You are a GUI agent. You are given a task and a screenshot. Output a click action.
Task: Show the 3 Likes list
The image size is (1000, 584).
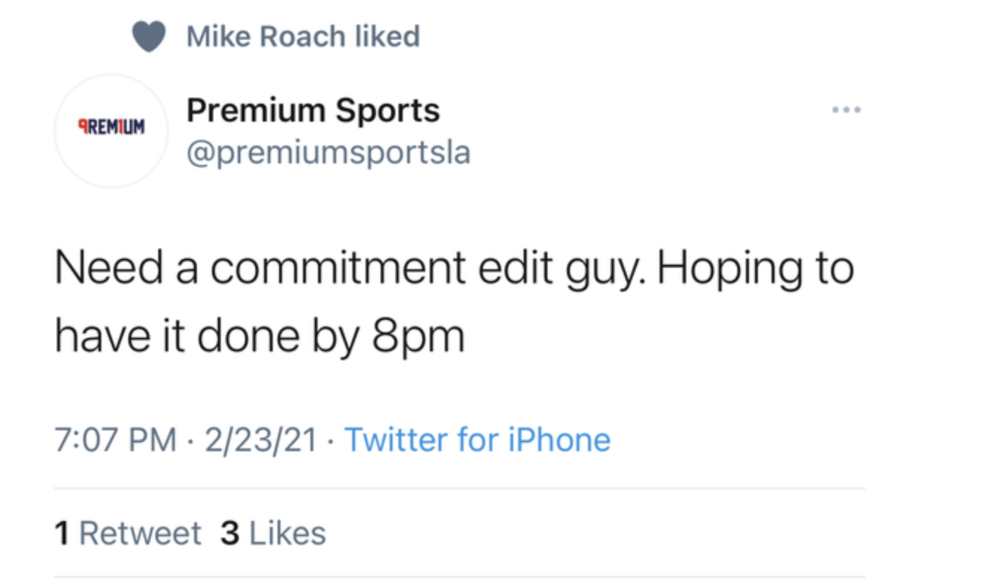pos(273,533)
